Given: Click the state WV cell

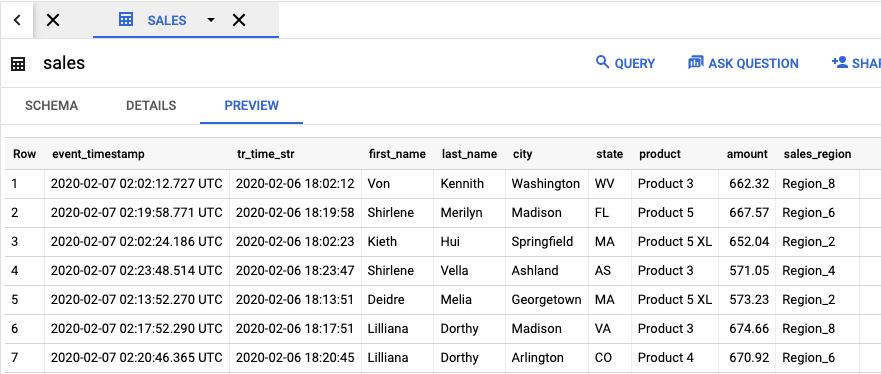Looking at the screenshot, I should point(605,184).
